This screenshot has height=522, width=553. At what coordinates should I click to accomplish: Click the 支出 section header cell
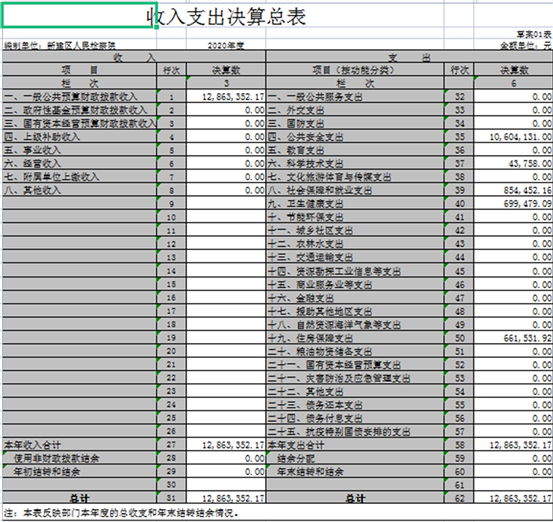point(409,57)
